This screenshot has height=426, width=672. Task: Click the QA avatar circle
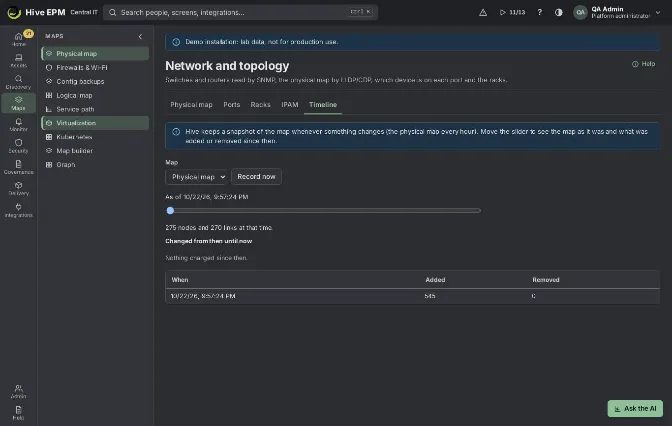tap(580, 12)
